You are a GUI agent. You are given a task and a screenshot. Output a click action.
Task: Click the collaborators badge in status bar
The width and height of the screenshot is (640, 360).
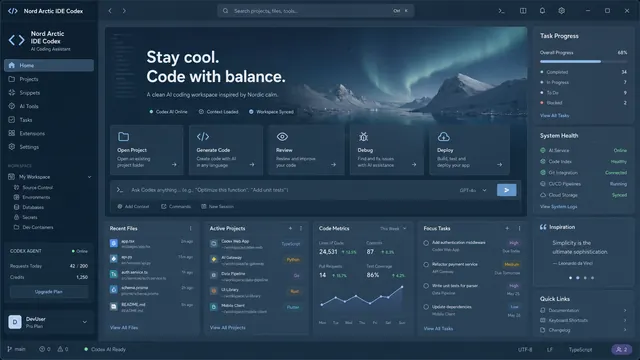point(622,349)
